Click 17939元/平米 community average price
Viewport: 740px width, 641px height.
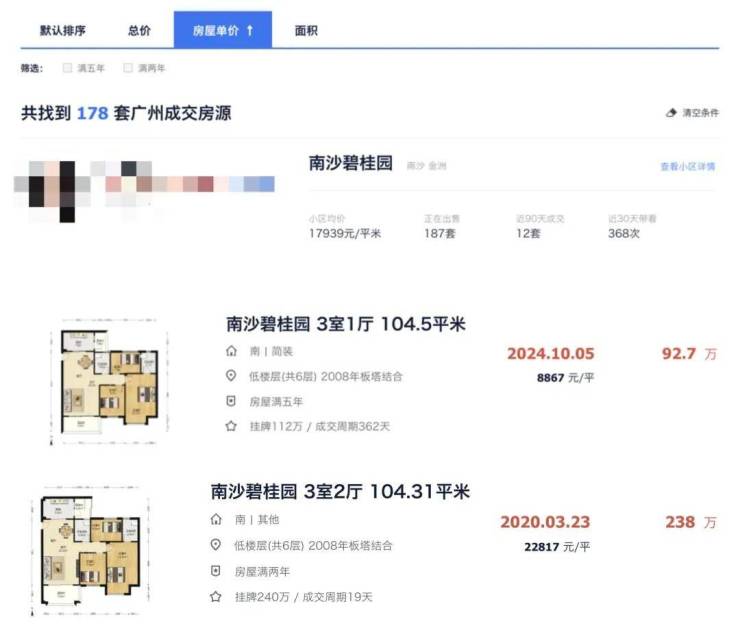coord(345,233)
